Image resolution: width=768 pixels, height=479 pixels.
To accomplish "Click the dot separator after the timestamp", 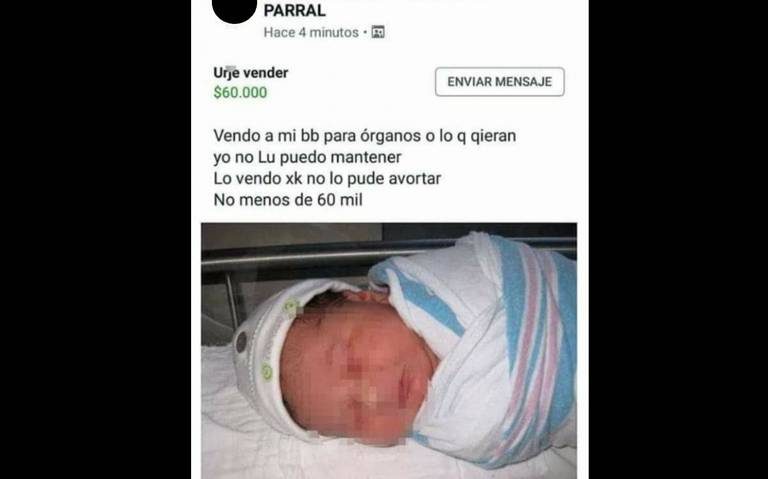I will click(365, 33).
